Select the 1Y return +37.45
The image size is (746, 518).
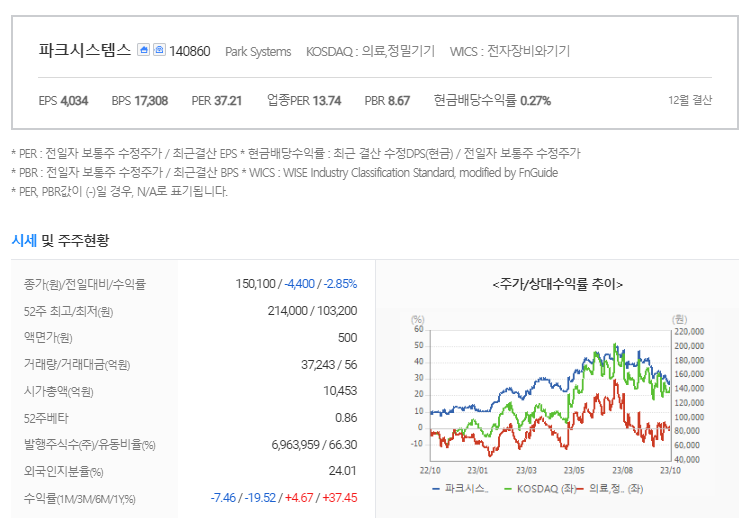tap(340, 498)
